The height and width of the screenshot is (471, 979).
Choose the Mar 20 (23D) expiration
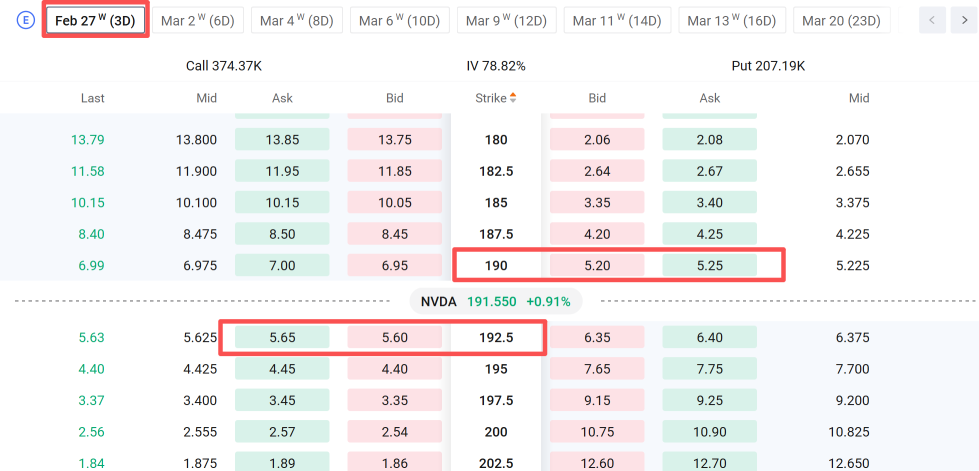tap(841, 21)
